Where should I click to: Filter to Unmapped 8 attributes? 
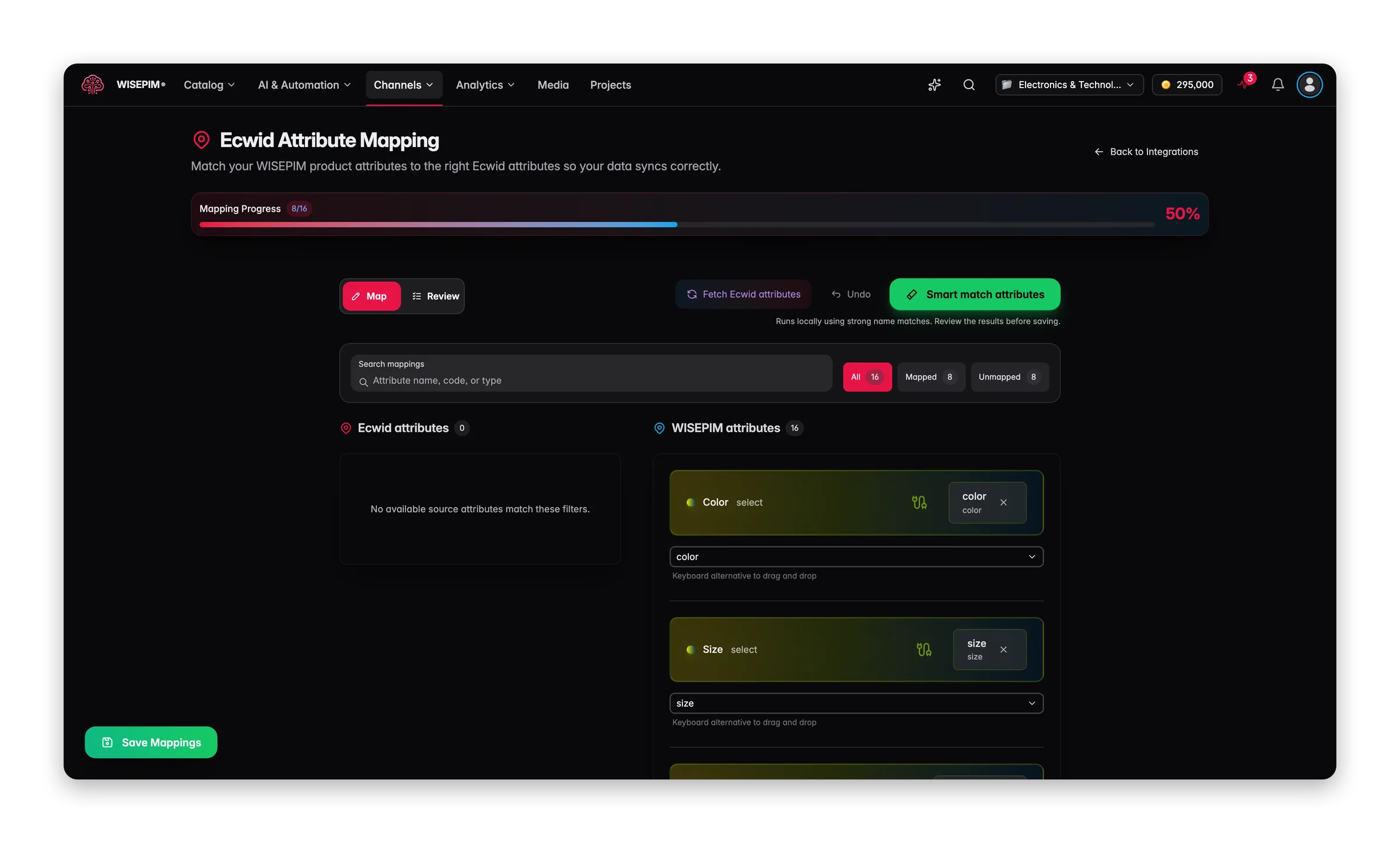point(1009,377)
